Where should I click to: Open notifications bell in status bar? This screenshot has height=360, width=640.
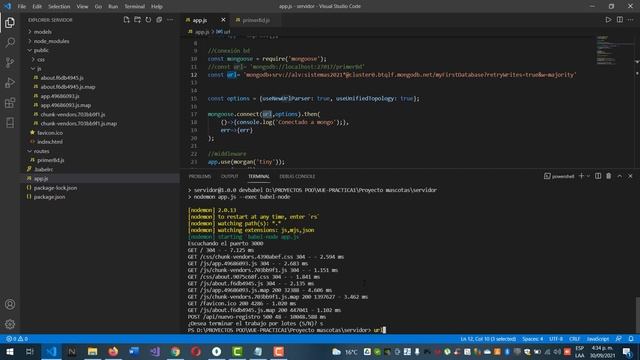click(x=631, y=339)
